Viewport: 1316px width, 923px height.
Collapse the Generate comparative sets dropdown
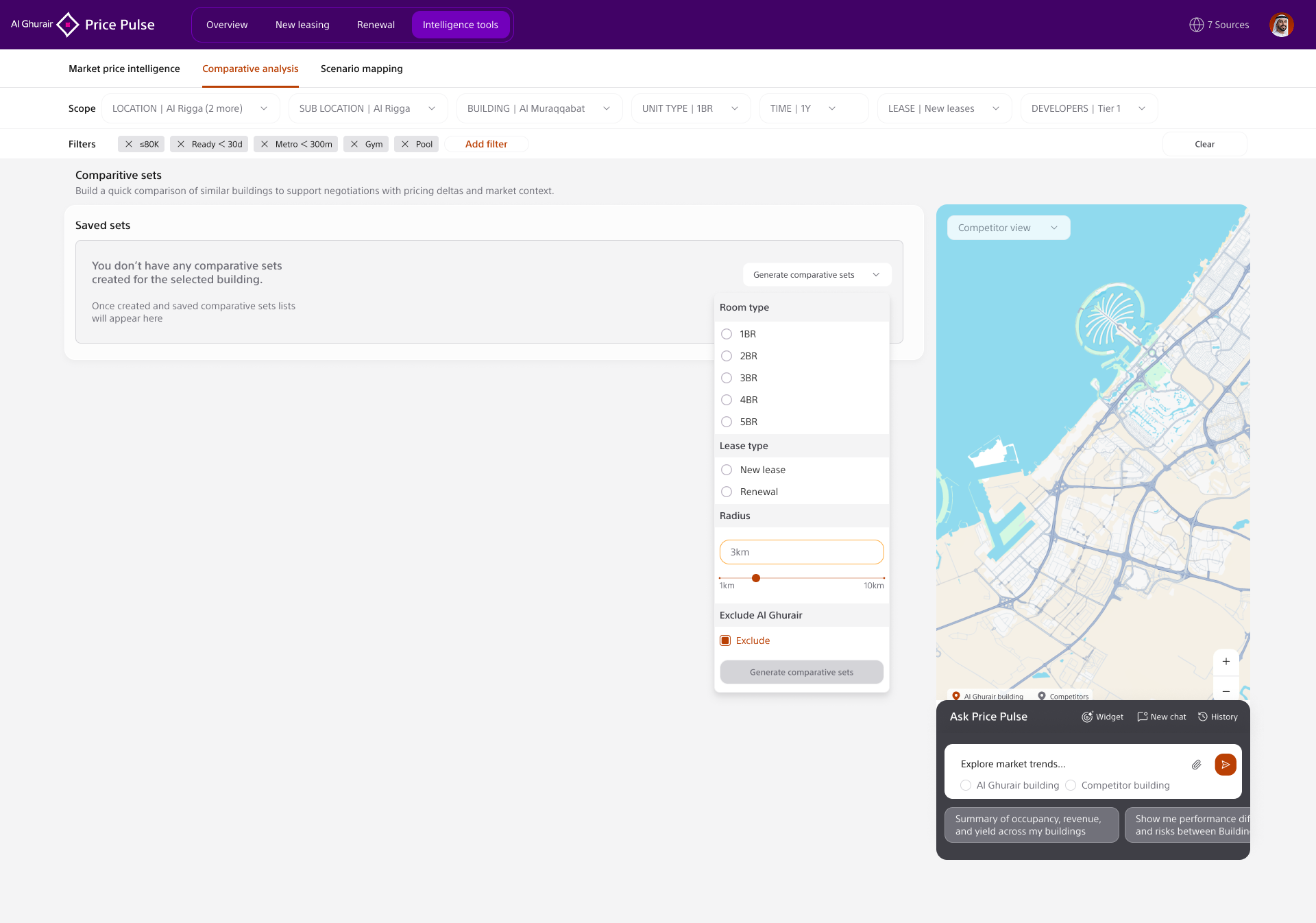coord(817,275)
